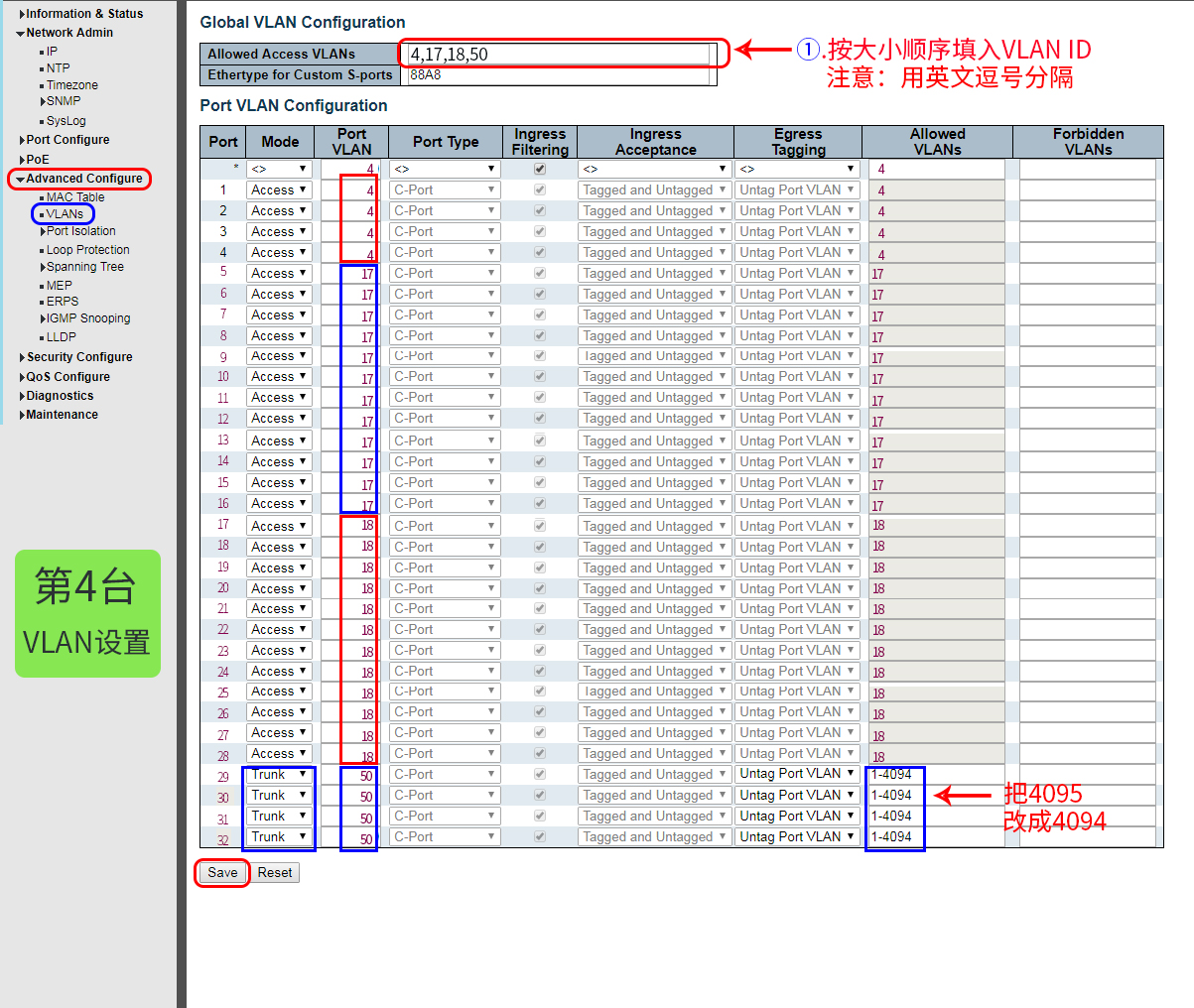Open the SysLog page
This screenshot has width=1194, height=1008.
(66, 121)
